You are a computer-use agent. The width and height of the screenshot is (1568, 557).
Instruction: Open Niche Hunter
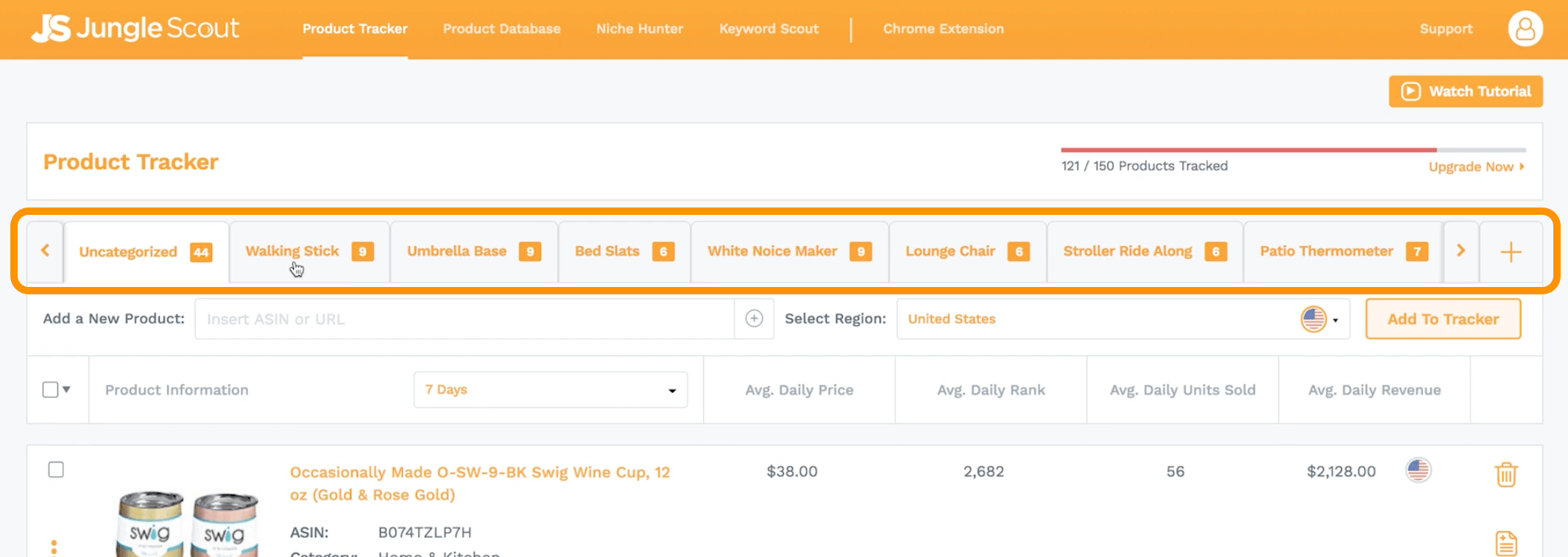coord(640,29)
